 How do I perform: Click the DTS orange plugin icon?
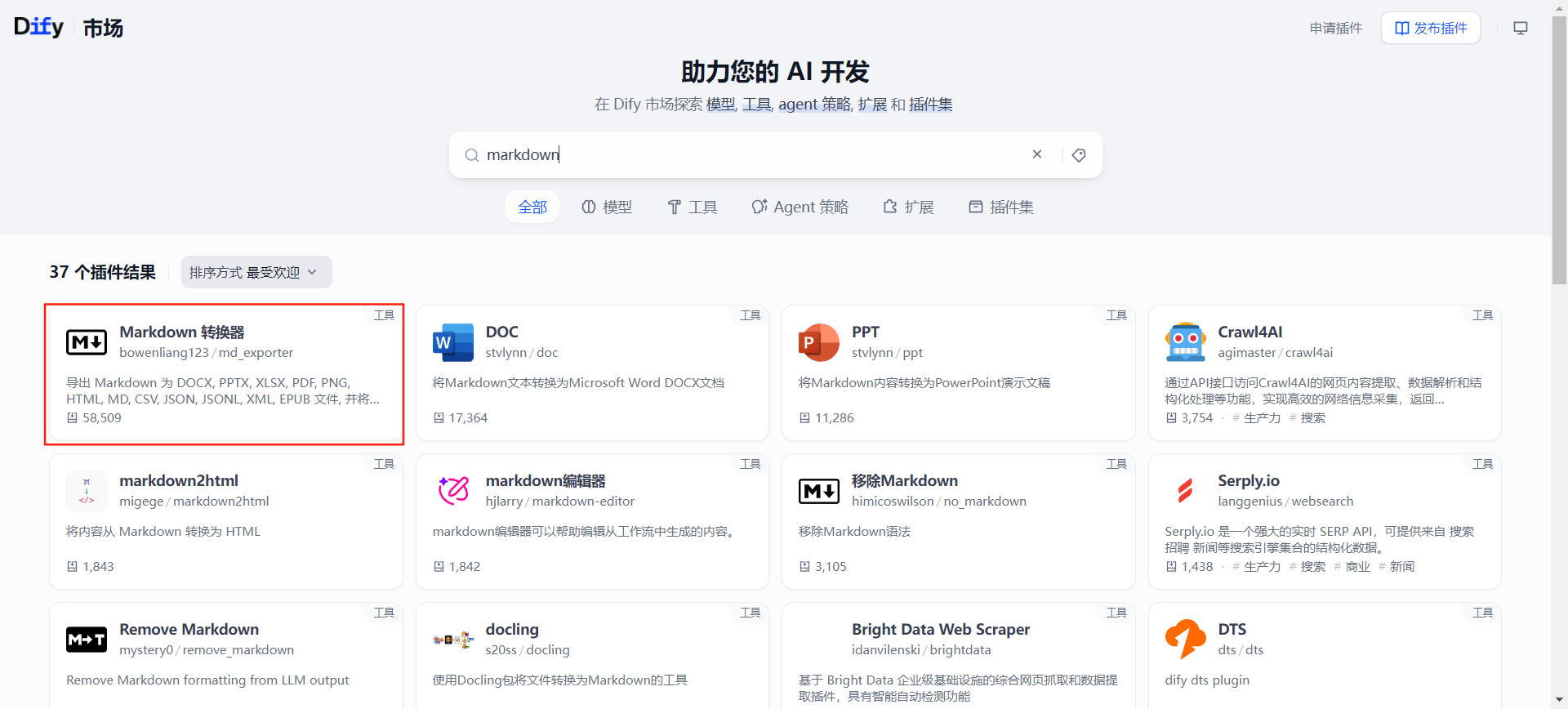(x=1186, y=640)
